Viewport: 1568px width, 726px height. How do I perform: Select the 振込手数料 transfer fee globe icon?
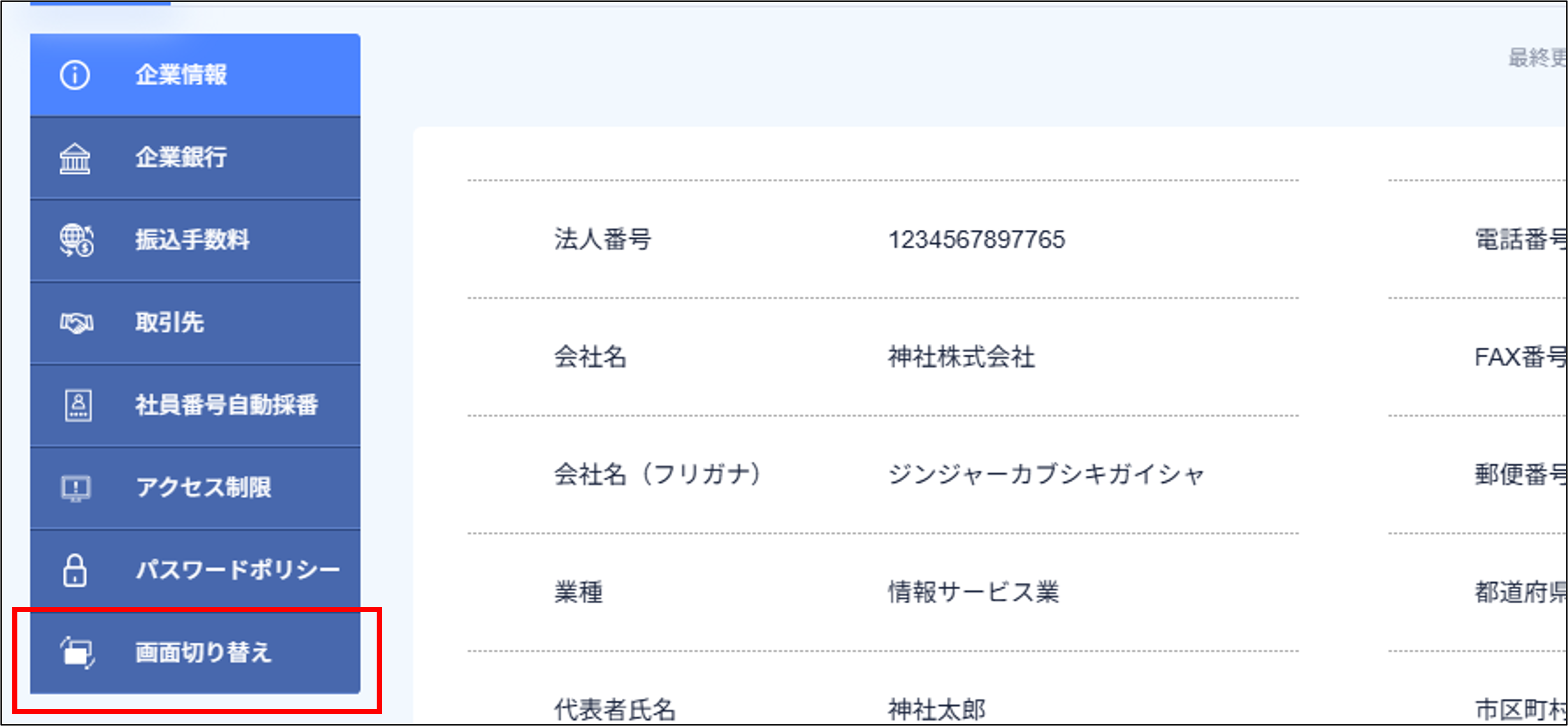[x=74, y=240]
